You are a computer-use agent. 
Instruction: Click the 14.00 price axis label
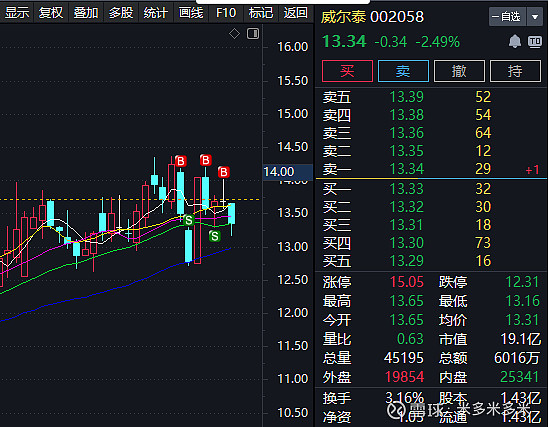287,172
